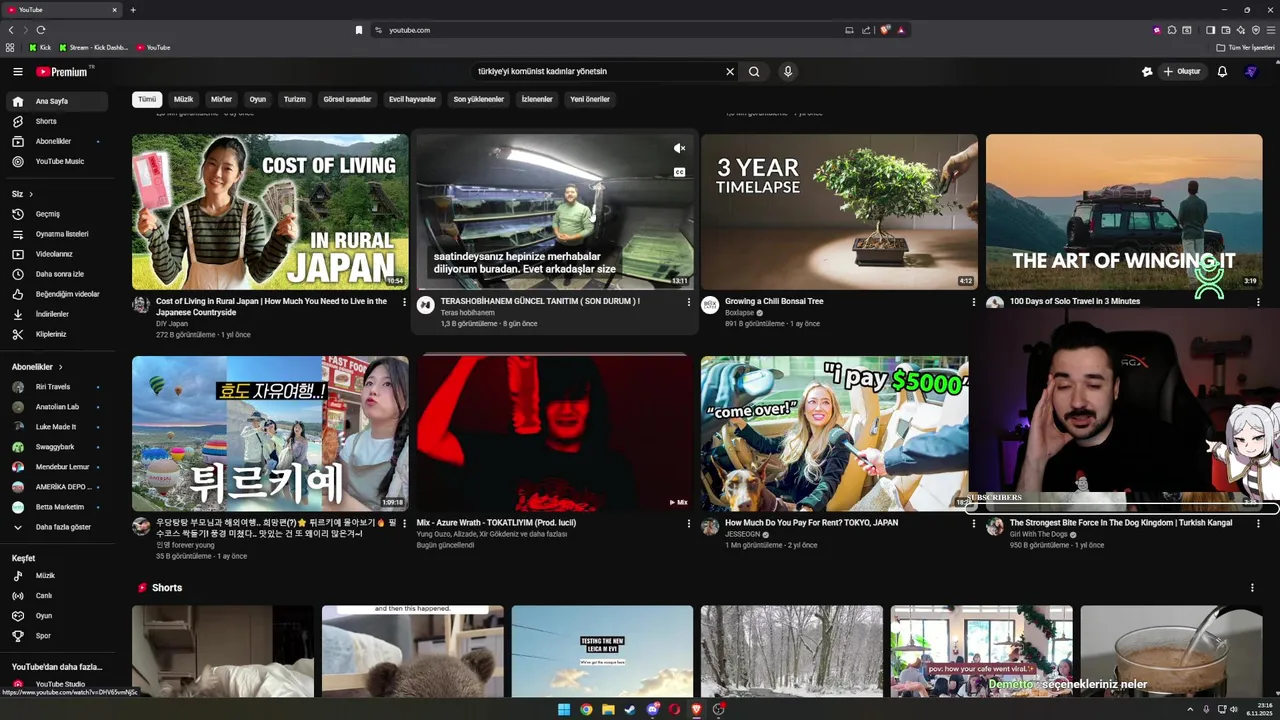1280x720 pixels.
Task: Open Shorts from the sidebar
Action: pos(56,121)
